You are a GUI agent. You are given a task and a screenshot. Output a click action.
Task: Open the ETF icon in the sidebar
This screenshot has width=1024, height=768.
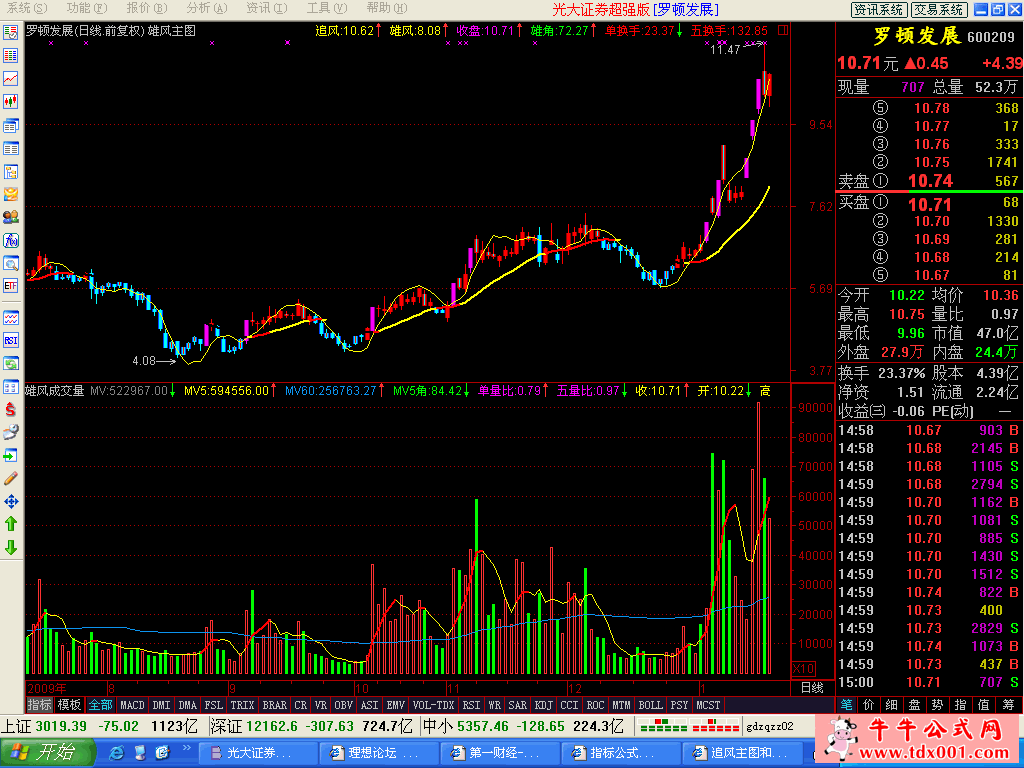click(x=10, y=286)
